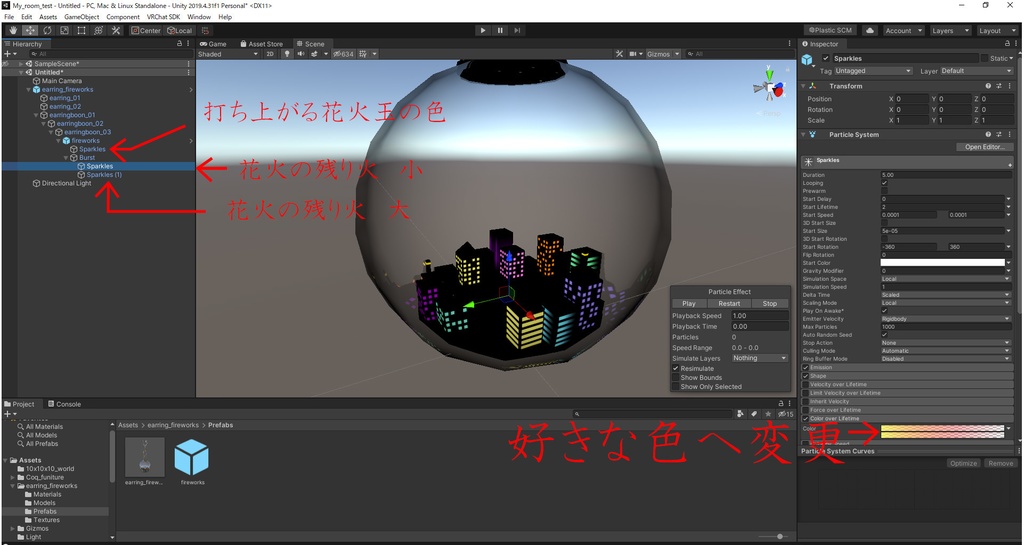1024x545 pixels.
Task: Select Directional Light in the Hierarchy
Action: (x=67, y=183)
